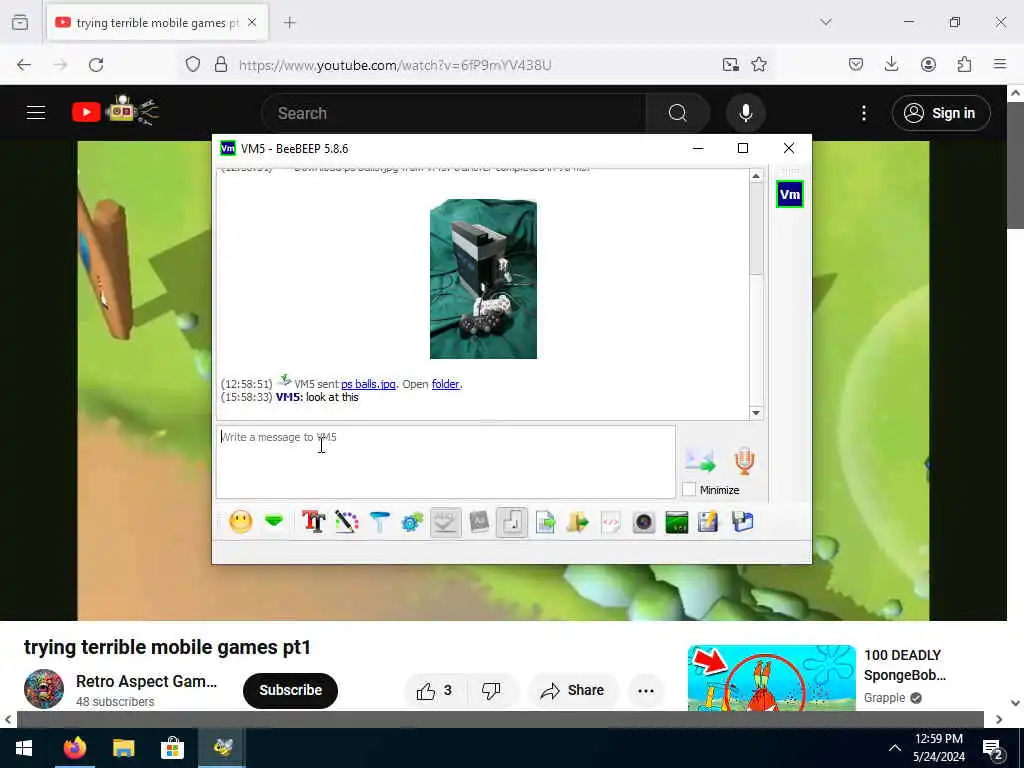The image size is (1024, 768).
Task: Click the YouTube search magnifier button
Action: [x=677, y=113]
